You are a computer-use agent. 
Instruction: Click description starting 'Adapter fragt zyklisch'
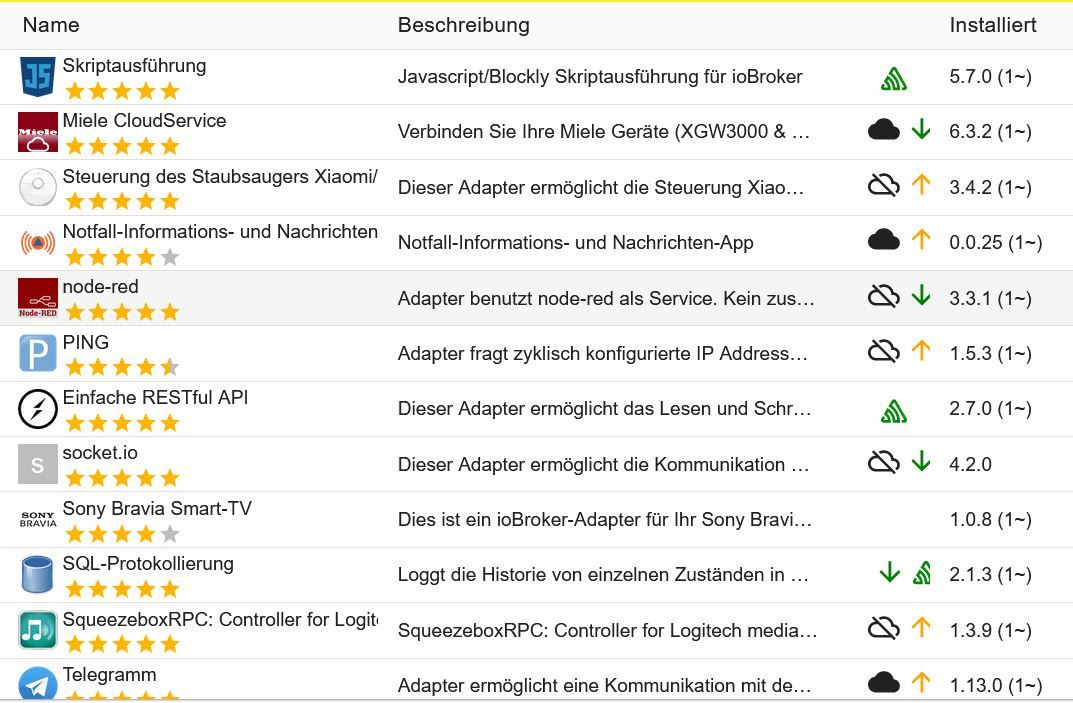[x=603, y=353]
